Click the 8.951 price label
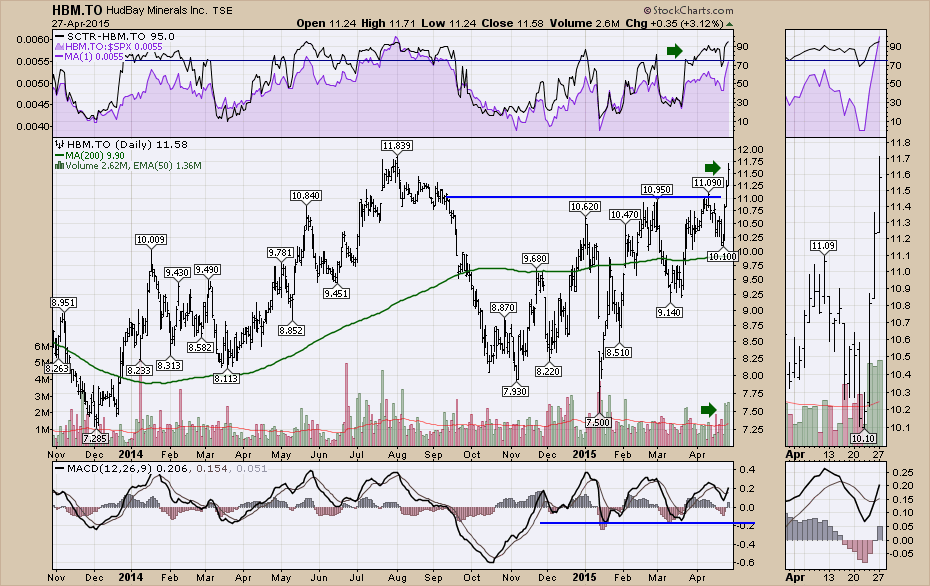The width and height of the screenshot is (930, 586). pos(63,302)
